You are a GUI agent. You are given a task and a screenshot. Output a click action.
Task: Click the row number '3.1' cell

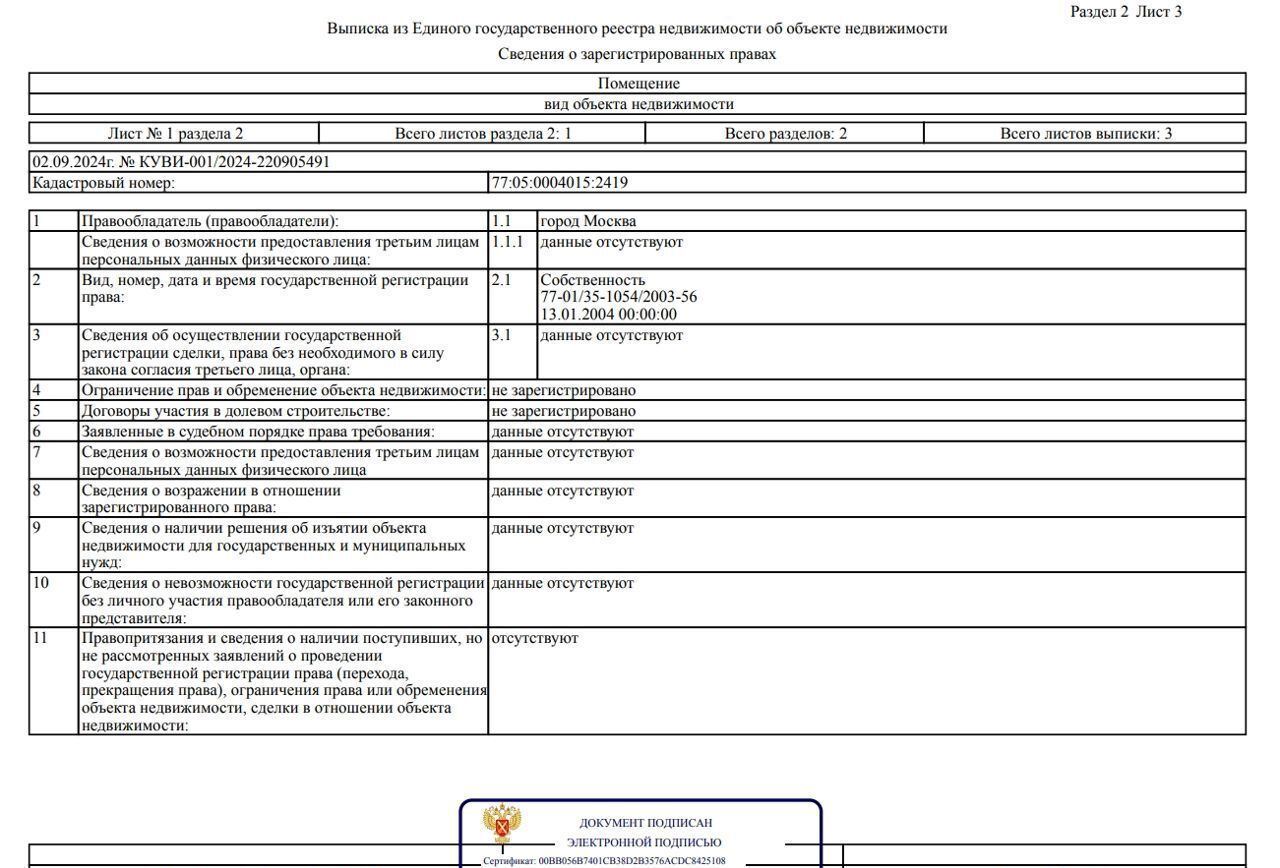point(513,352)
